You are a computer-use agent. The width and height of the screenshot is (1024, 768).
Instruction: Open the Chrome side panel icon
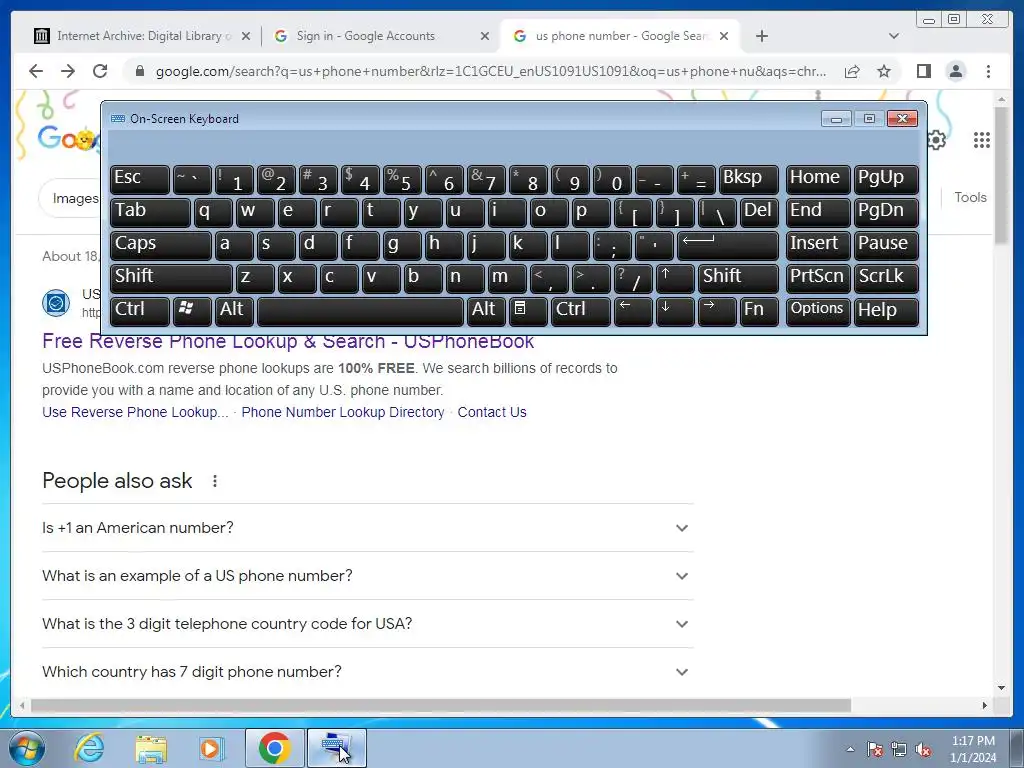[x=923, y=71]
